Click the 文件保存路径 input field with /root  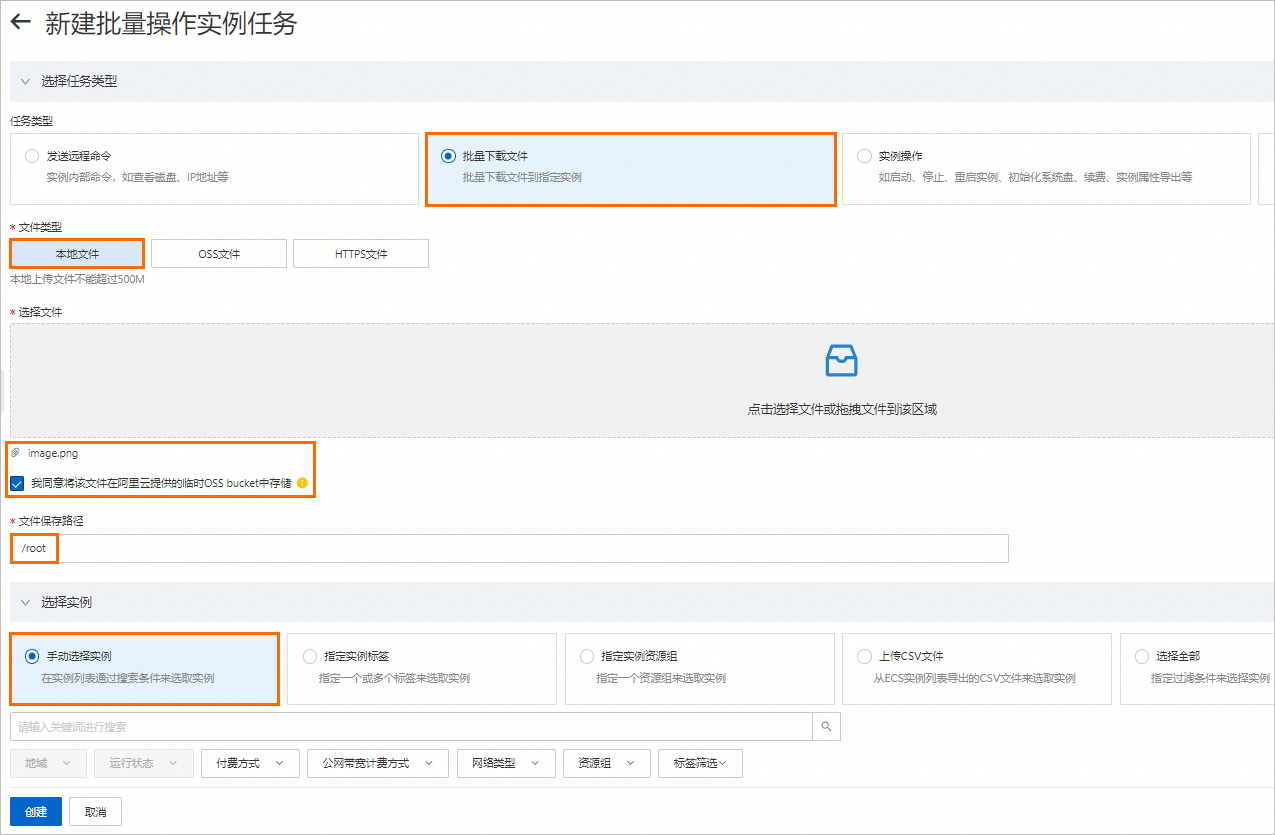(x=509, y=548)
